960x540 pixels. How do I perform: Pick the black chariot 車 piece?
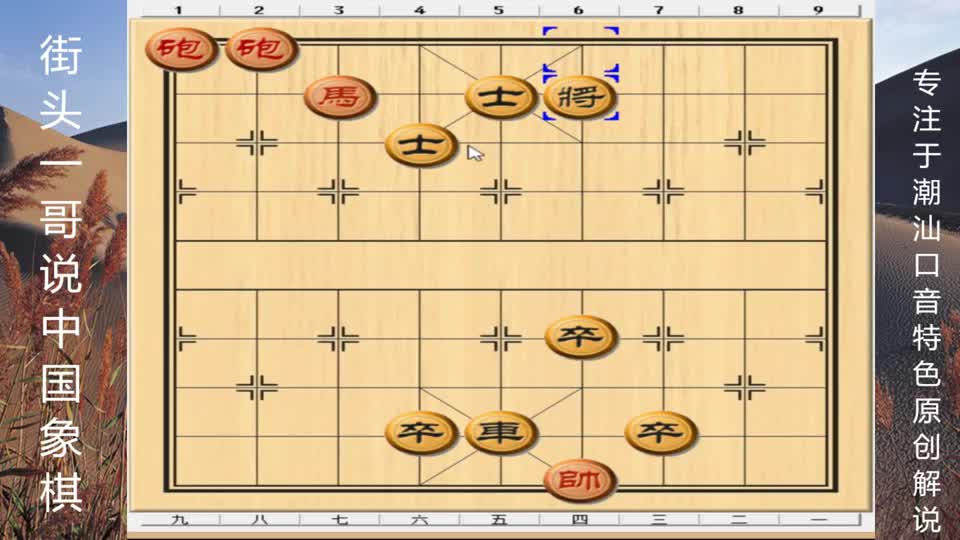click(x=501, y=433)
